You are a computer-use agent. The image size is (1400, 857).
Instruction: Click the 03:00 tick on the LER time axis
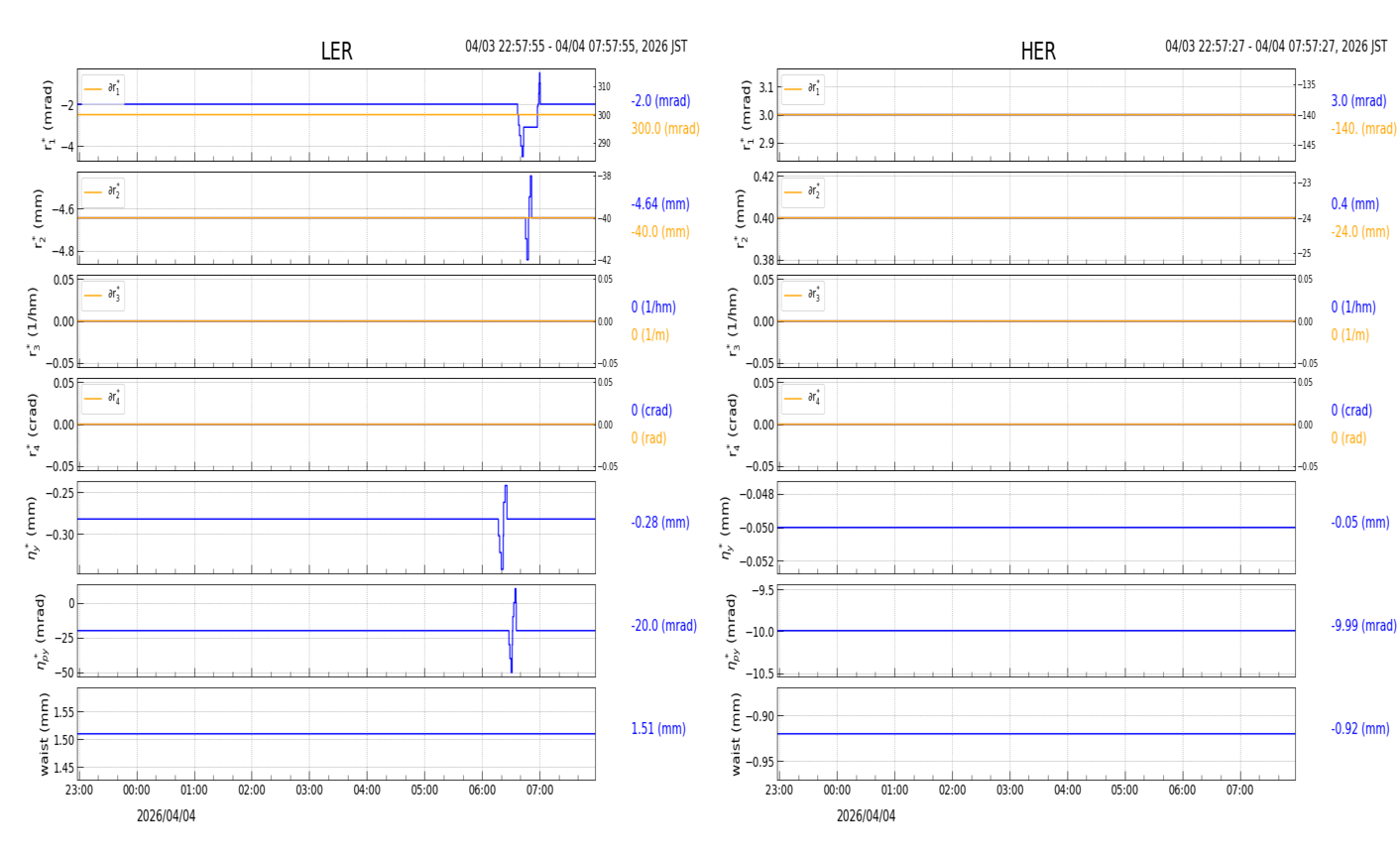point(309,791)
